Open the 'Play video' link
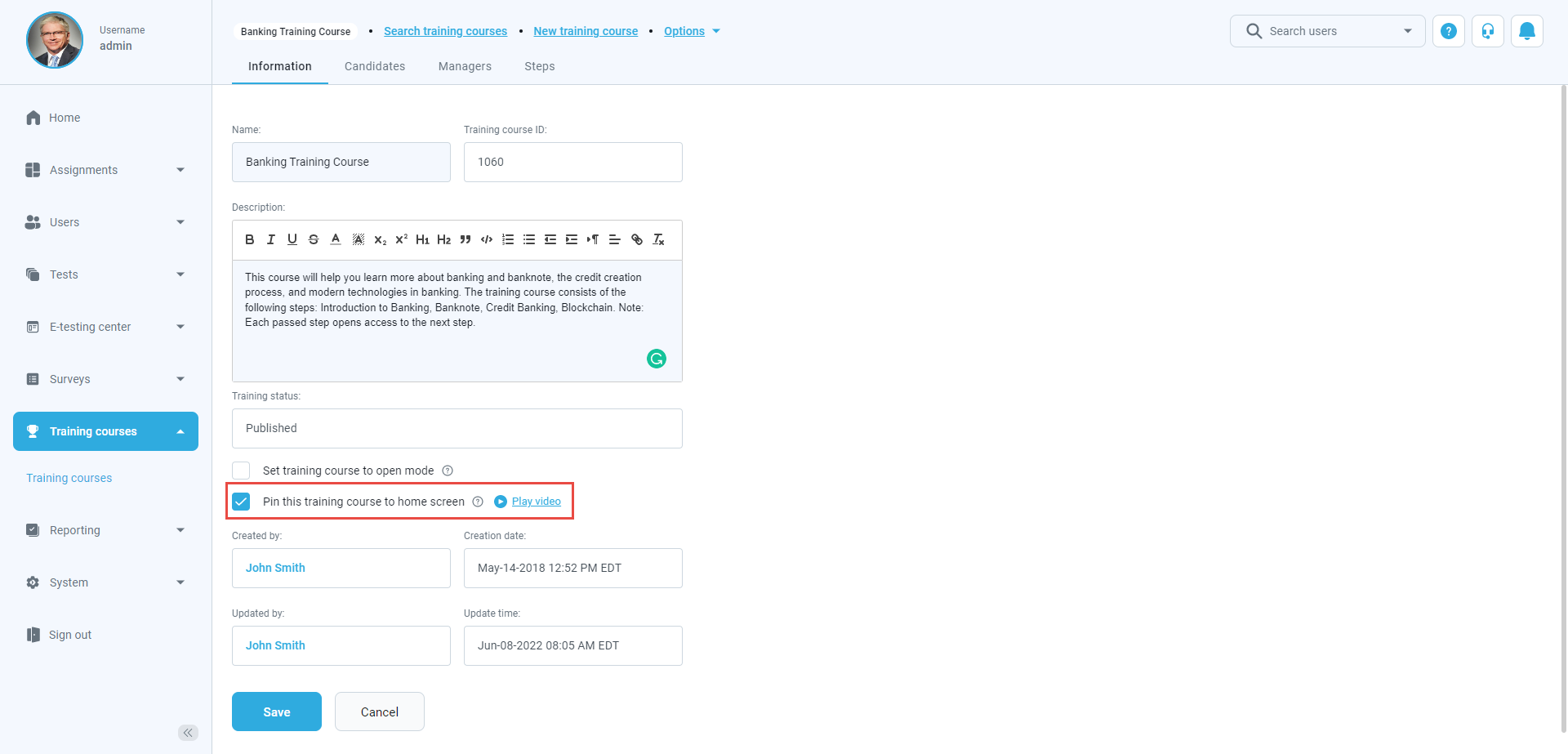The image size is (1568, 754). point(536,502)
